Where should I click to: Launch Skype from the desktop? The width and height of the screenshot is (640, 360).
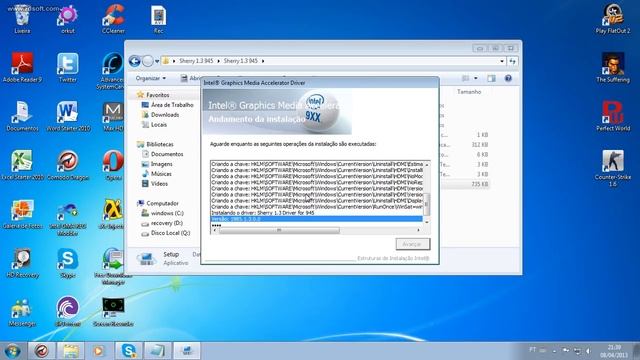pyautogui.click(x=68, y=263)
